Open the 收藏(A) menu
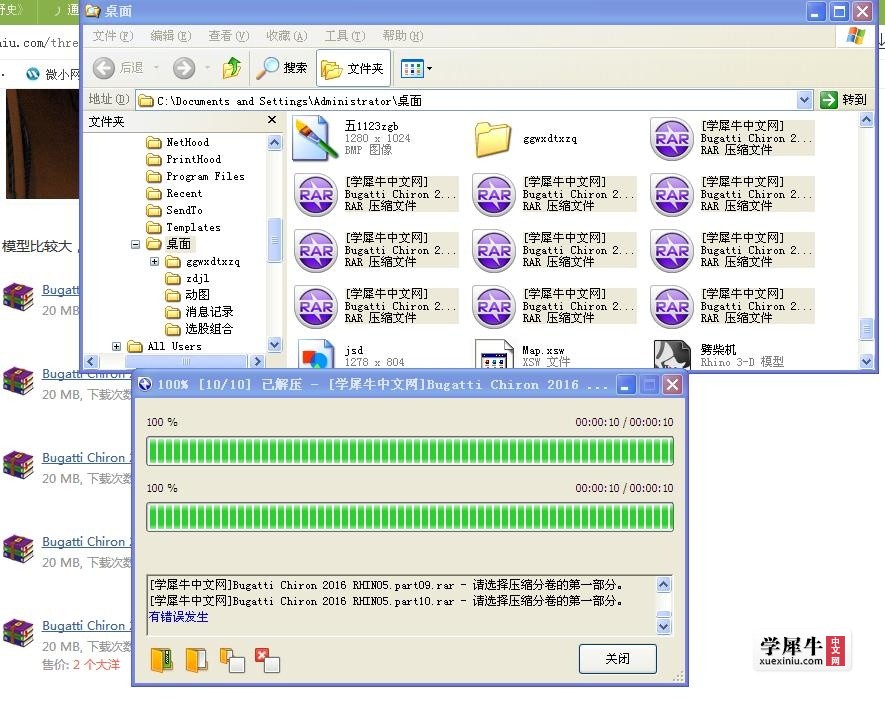 click(287, 36)
